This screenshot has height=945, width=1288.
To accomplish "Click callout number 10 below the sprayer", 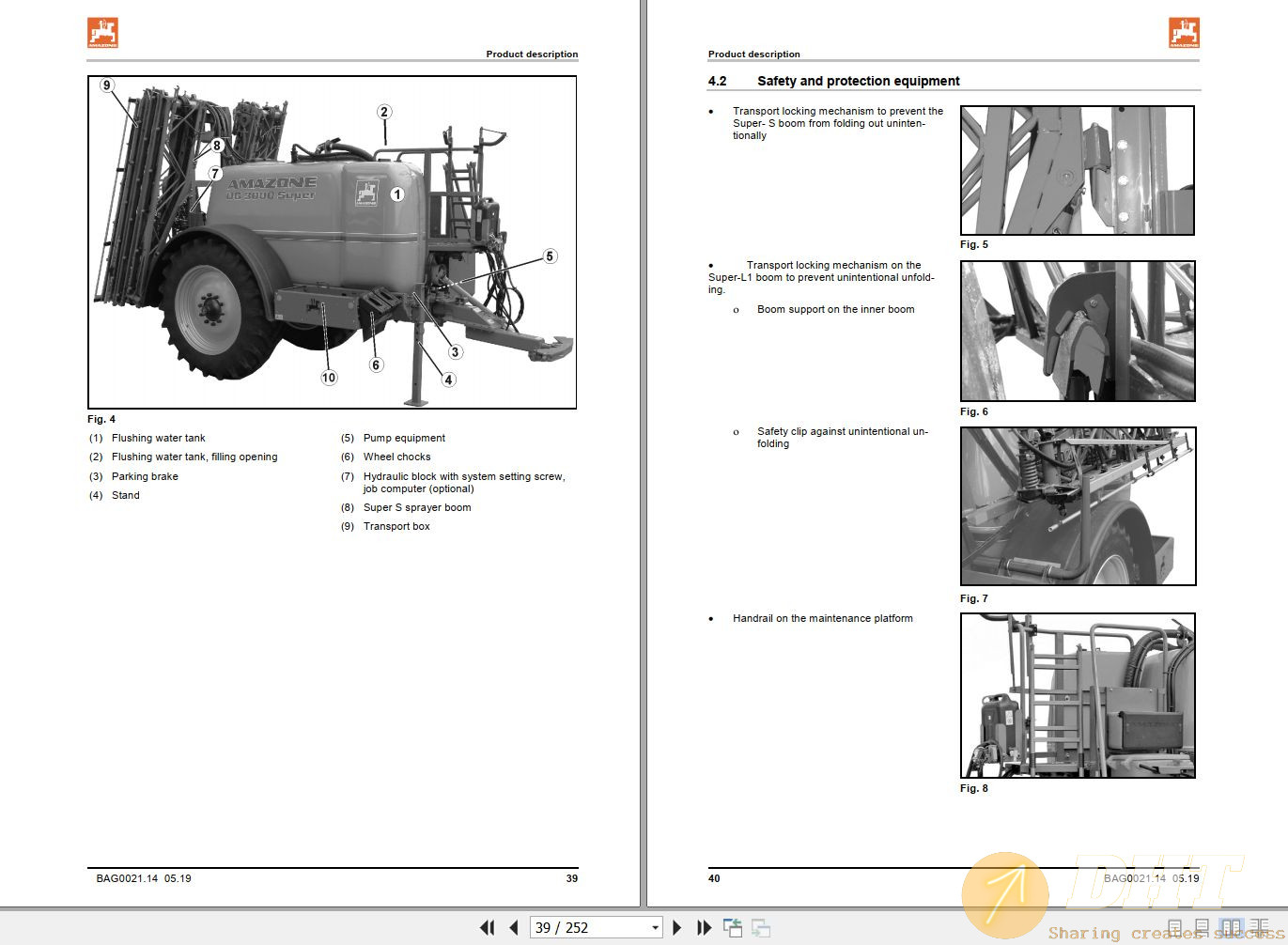I will (x=329, y=378).
